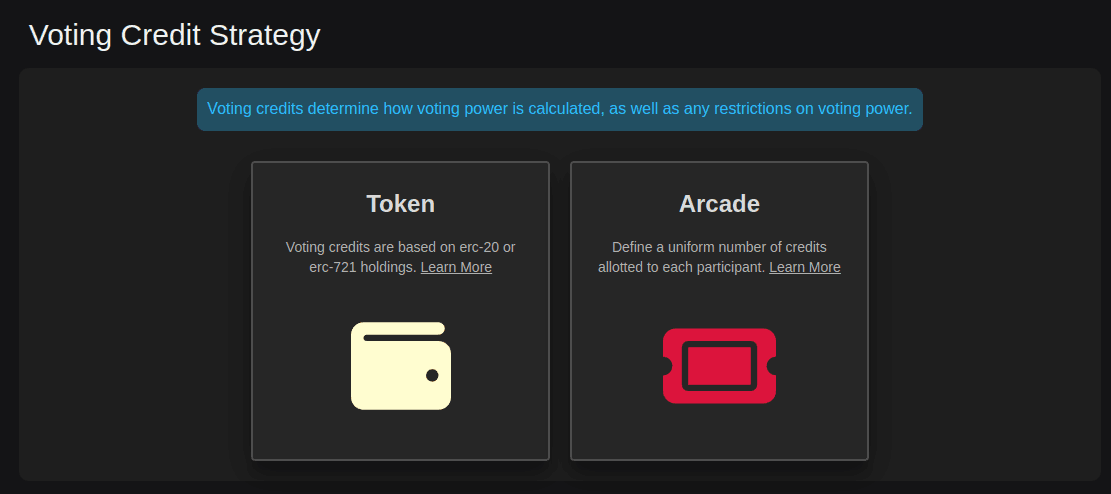Click the Token card description text
1111x494 pixels.
click(x=400, y=247)
